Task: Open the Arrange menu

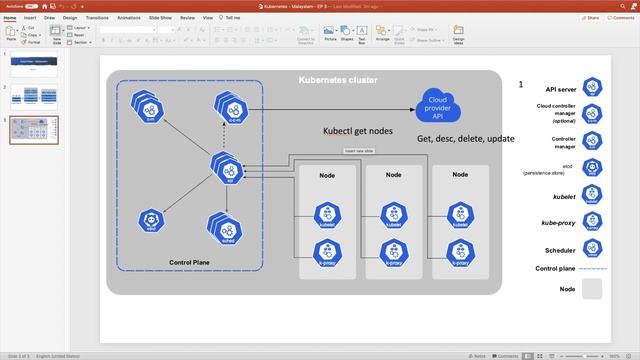Action: pos(382,33)
